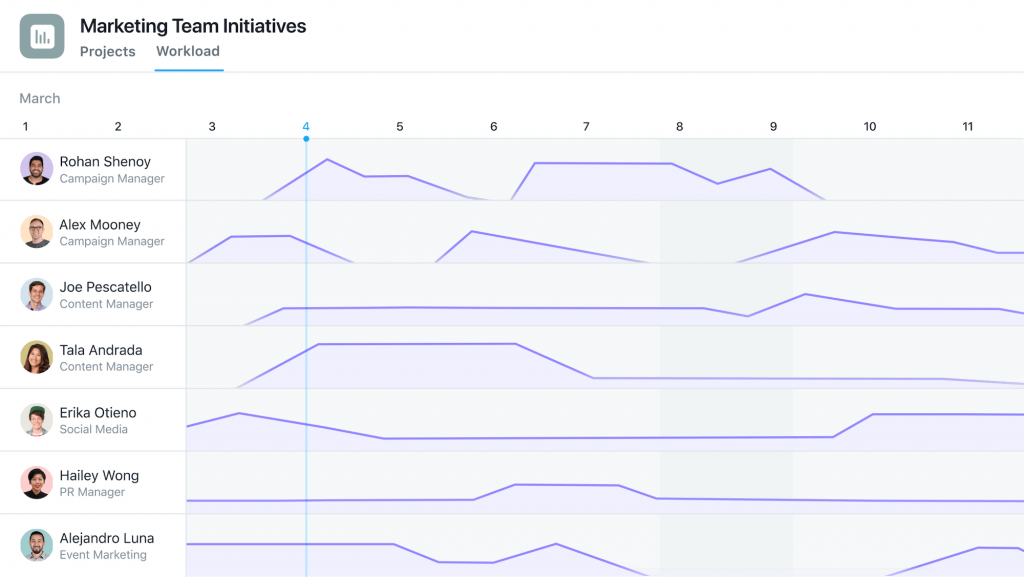
Task: Open the March month selector
Action: point(39,98)
